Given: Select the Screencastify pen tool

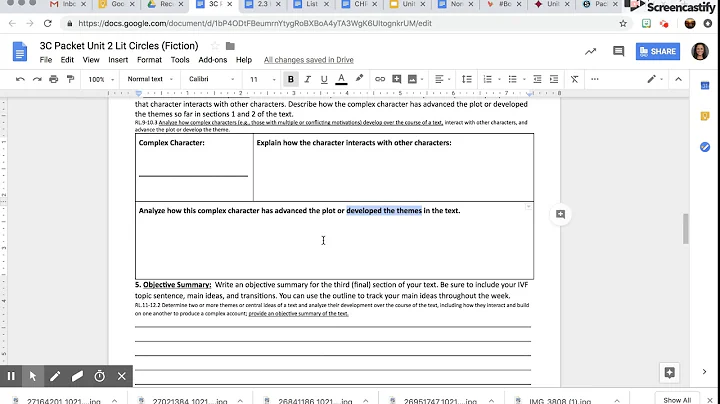Looking at the screenshot, I should (x=55, y=376).
